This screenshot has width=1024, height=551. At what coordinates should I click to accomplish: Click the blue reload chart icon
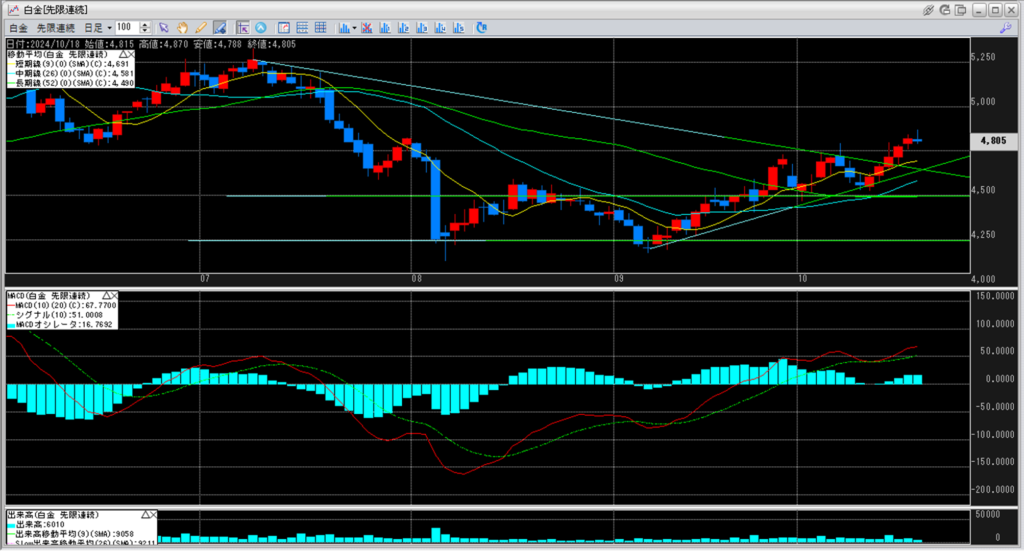481,27
